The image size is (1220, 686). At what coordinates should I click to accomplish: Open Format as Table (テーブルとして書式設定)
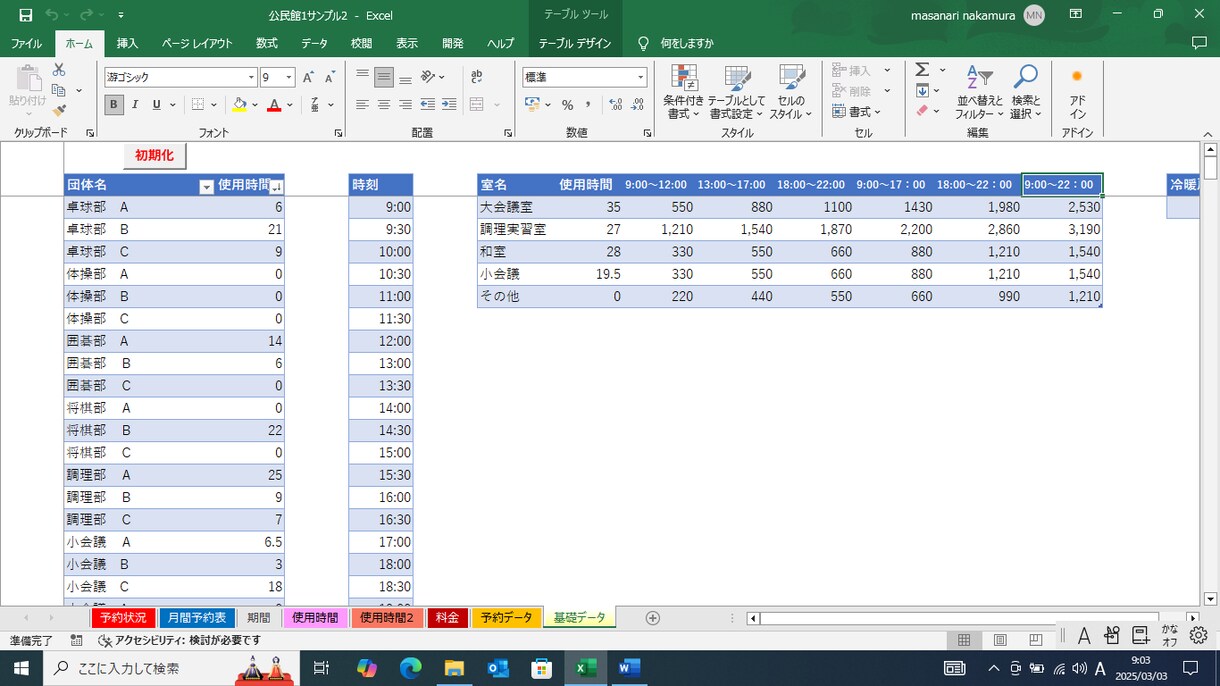pyautogui.click(x=737, y=92)
